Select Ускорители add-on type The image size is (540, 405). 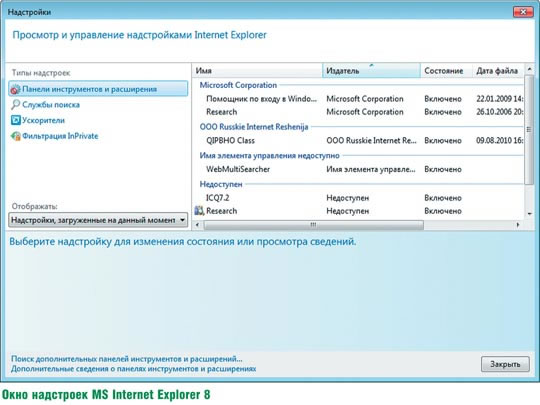(43, 120)
